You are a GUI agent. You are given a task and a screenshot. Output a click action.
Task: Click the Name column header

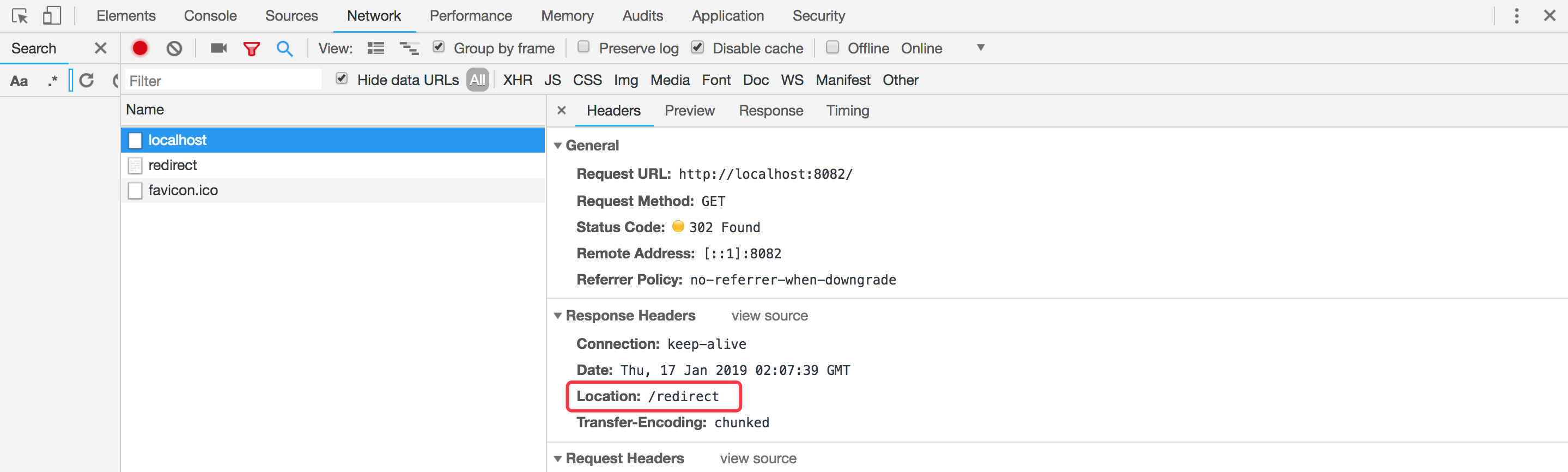tap(333, 110)
